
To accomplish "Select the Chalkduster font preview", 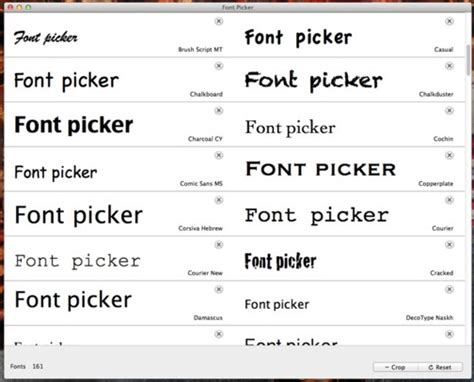I will (314, 81).
